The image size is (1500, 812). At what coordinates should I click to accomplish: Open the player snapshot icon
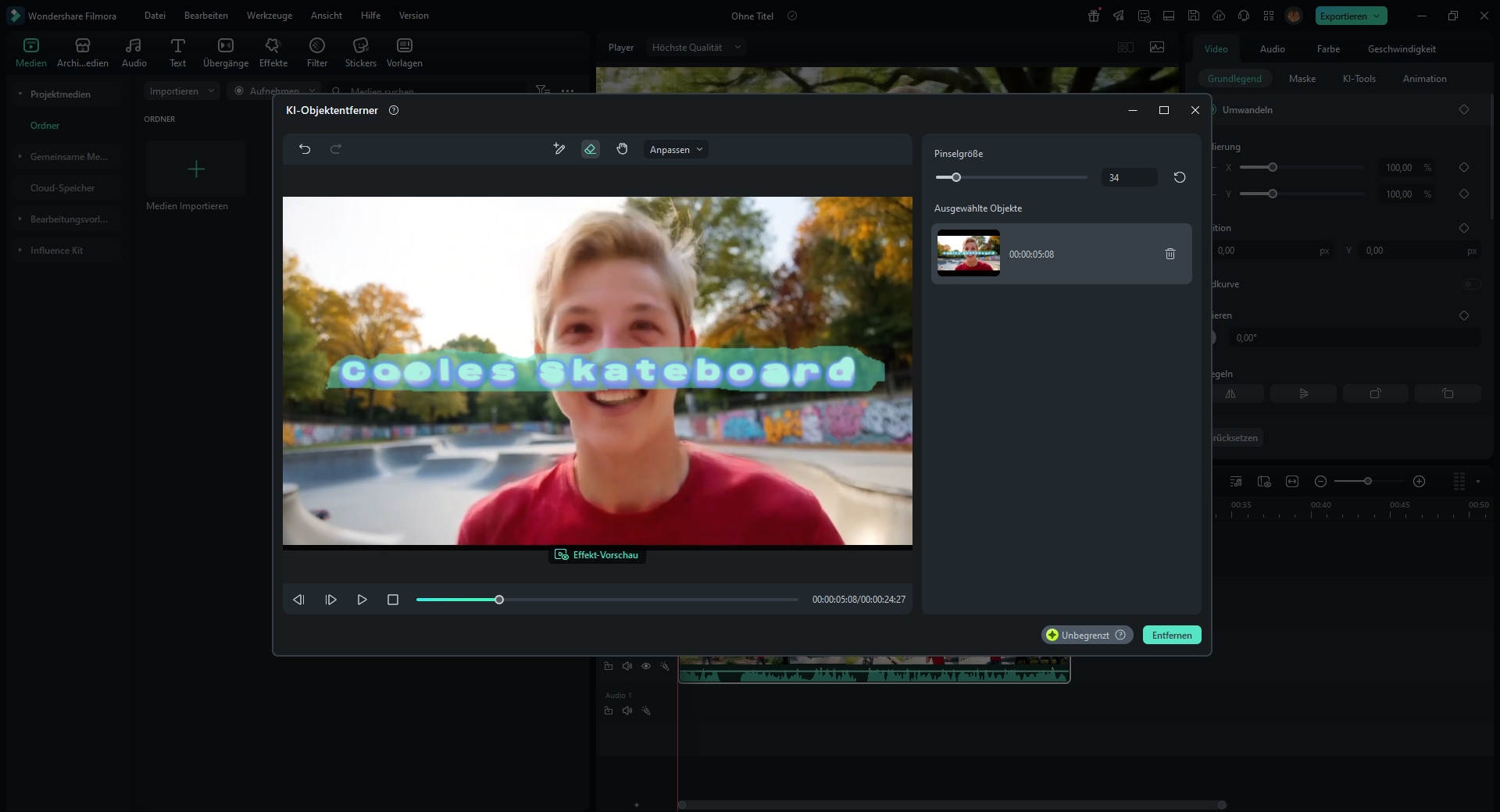(x=1157, y=48)
